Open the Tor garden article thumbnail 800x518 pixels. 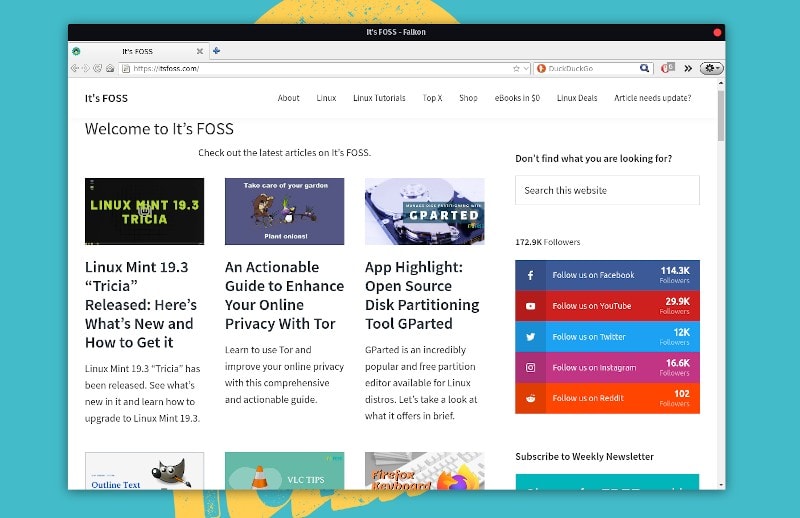point(284,211)
